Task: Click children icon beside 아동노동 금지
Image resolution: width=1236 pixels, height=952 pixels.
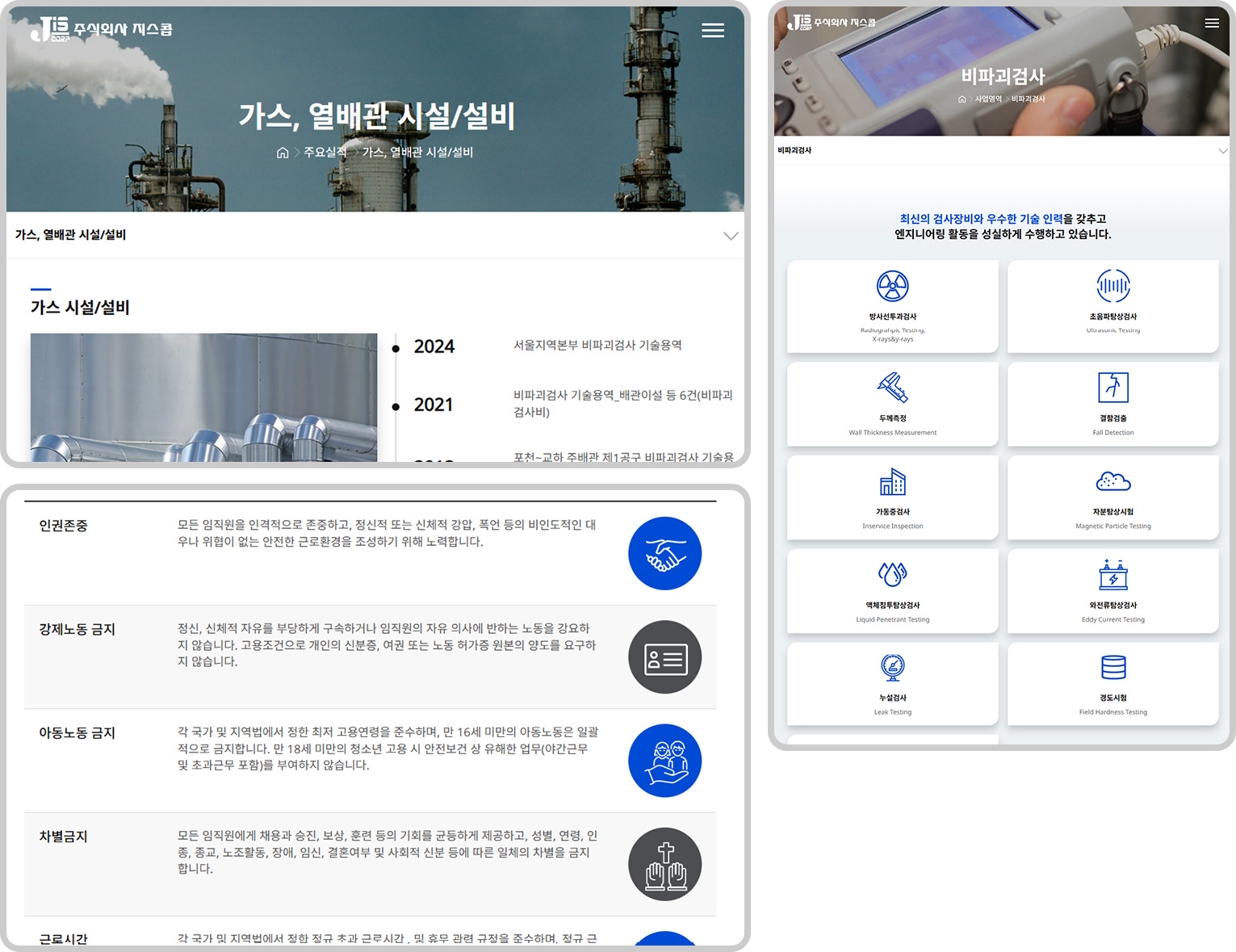Action: pos(665,761)
